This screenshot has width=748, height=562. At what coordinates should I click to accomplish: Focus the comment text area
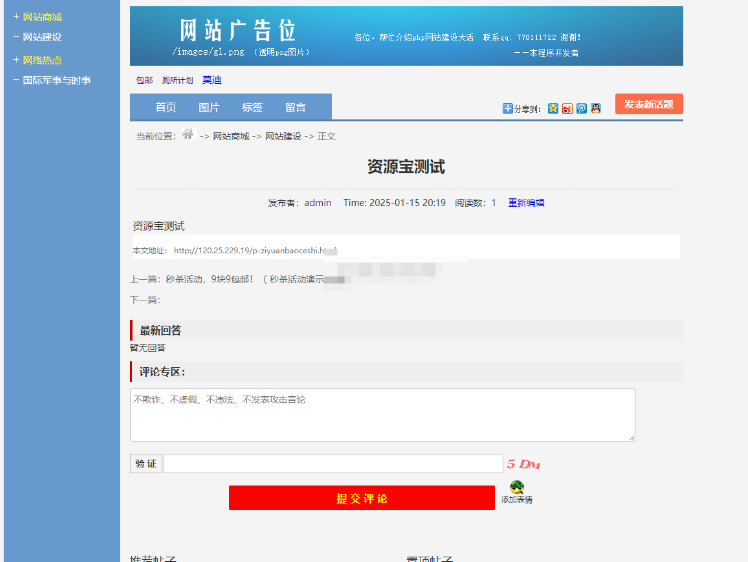point(383,415)
